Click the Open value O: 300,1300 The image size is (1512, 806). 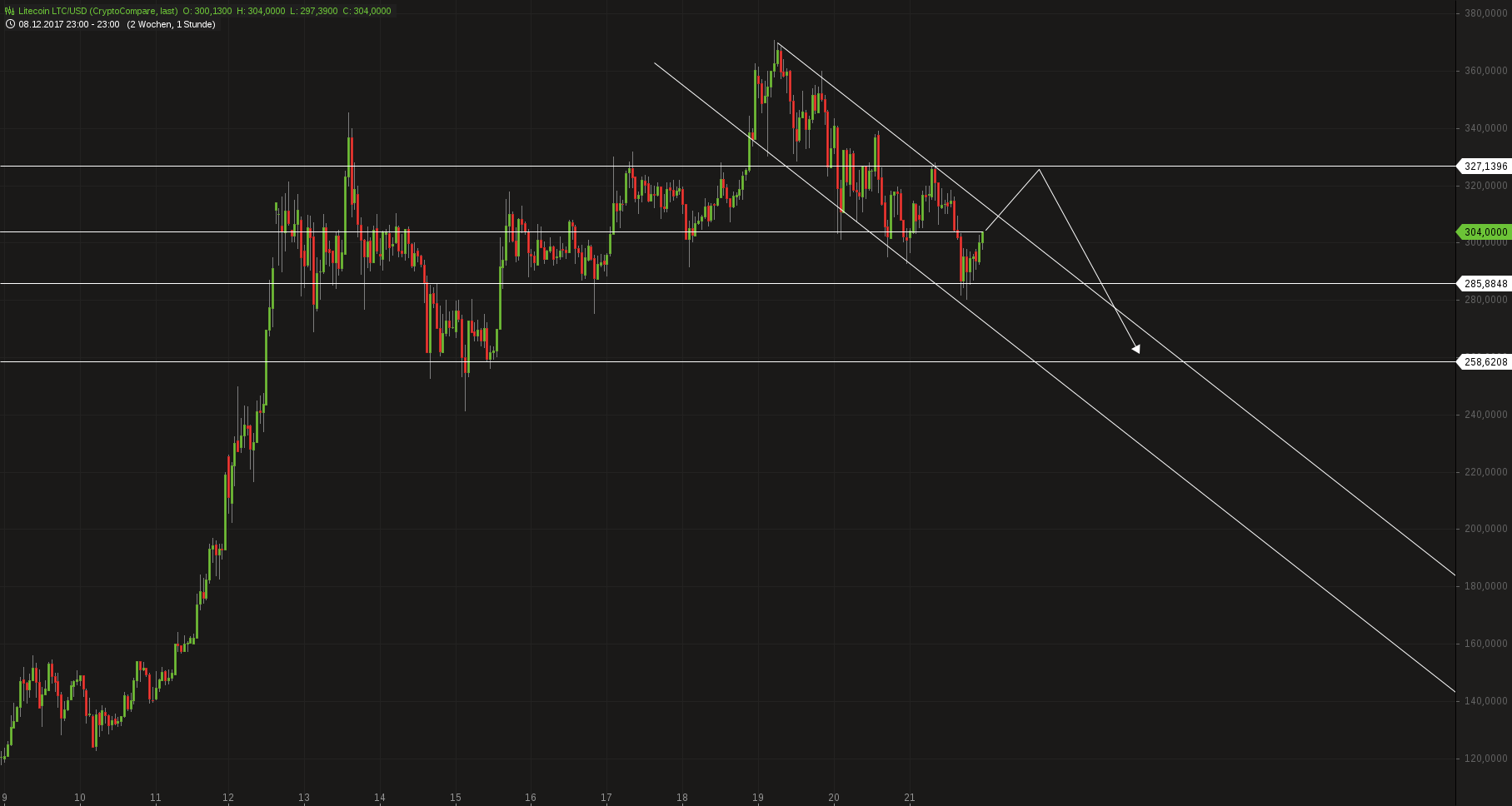[x=207, y=11]
